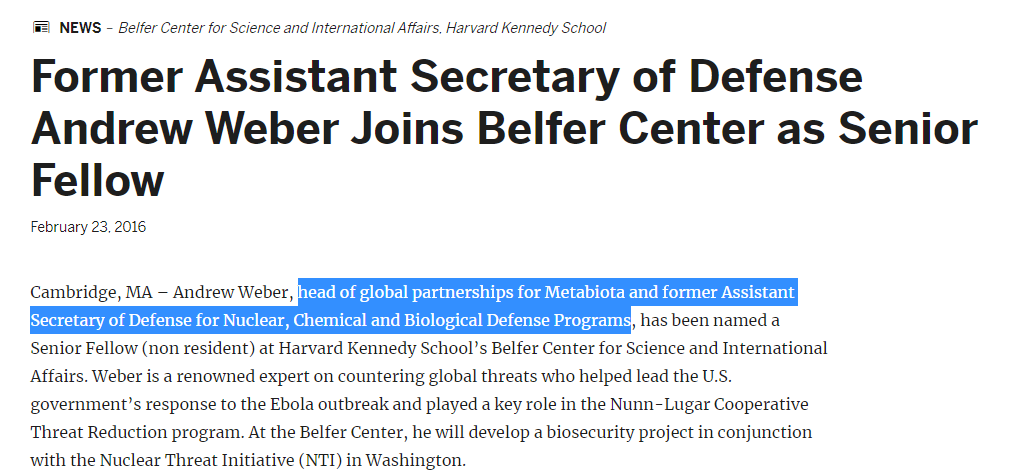Click Andrew Weber in the article paragraph
The height and width of the screenshot is (473, 1016).
tap(232, 293)
